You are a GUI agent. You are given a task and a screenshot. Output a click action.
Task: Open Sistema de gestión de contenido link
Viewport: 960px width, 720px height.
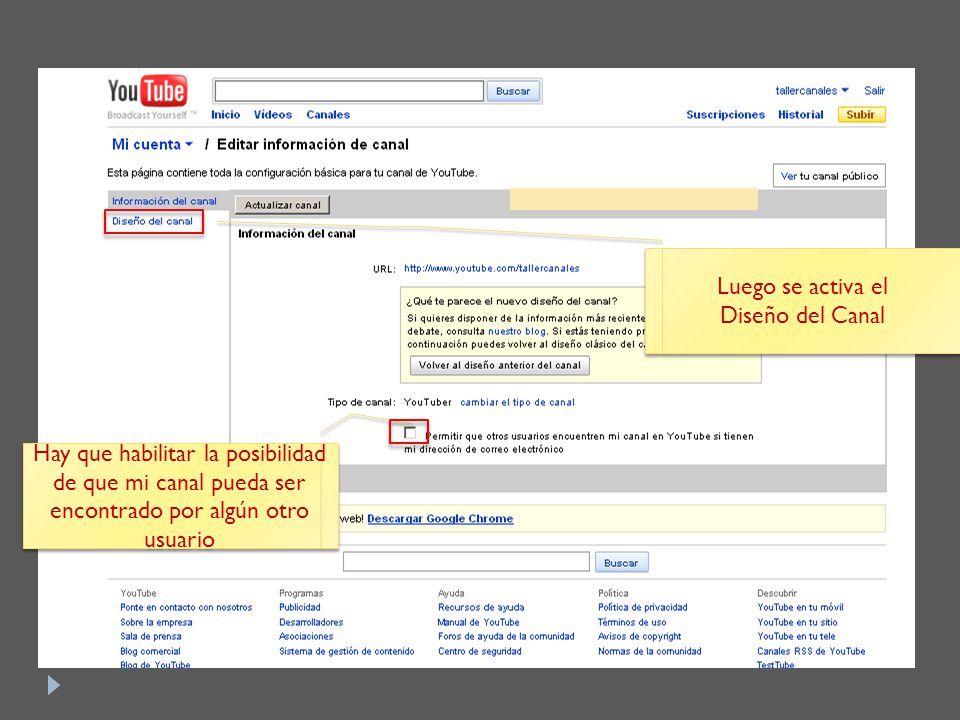click(x=347, y=651)
